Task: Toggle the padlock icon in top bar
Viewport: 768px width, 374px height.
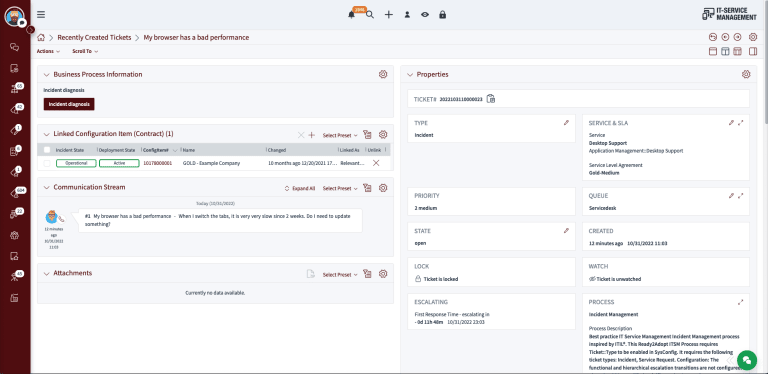Action: coord(443,15)
